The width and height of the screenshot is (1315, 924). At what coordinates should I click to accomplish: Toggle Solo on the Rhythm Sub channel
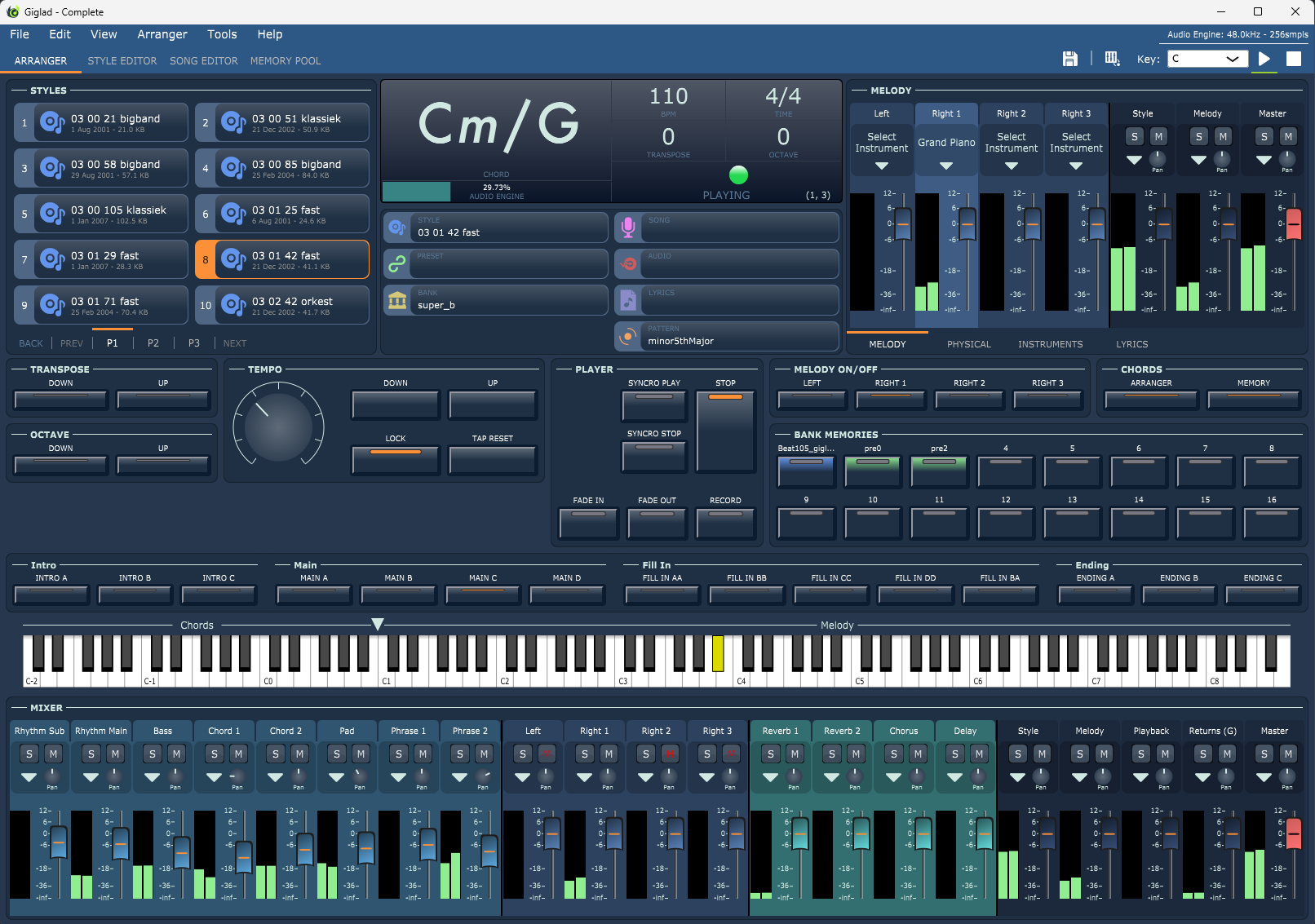(29, 754)
